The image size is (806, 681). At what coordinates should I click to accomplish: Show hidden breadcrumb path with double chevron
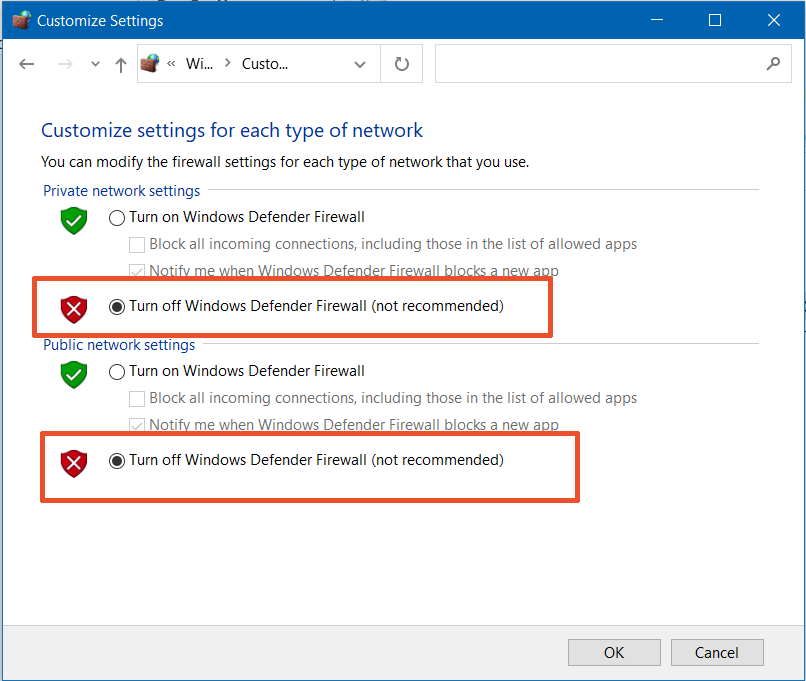pyautogui.click(x=171, y=64)
